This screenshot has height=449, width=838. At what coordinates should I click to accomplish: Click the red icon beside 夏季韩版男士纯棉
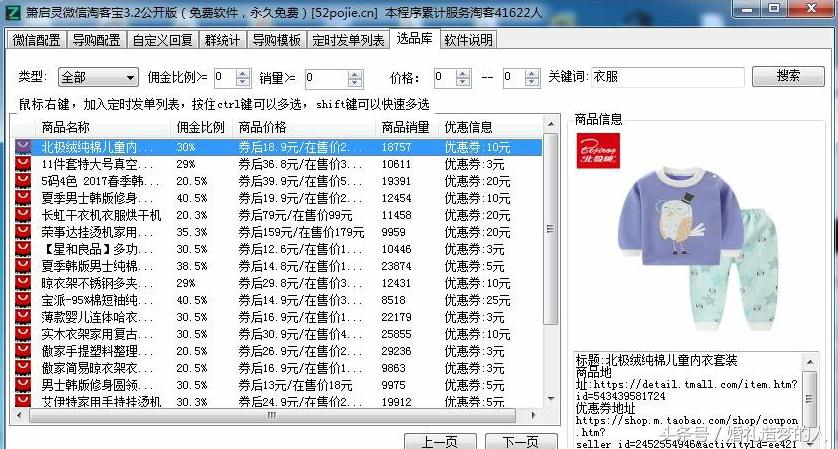pos(23,266)
